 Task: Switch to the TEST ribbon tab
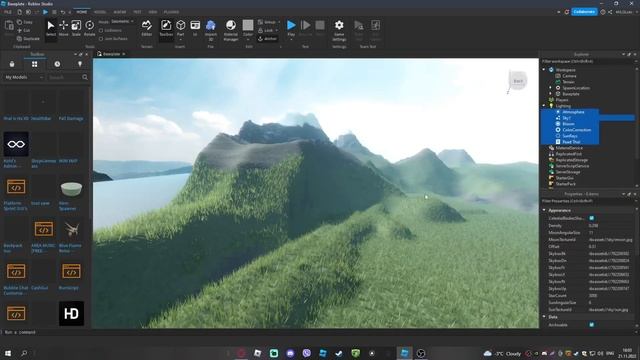[138, 12]
